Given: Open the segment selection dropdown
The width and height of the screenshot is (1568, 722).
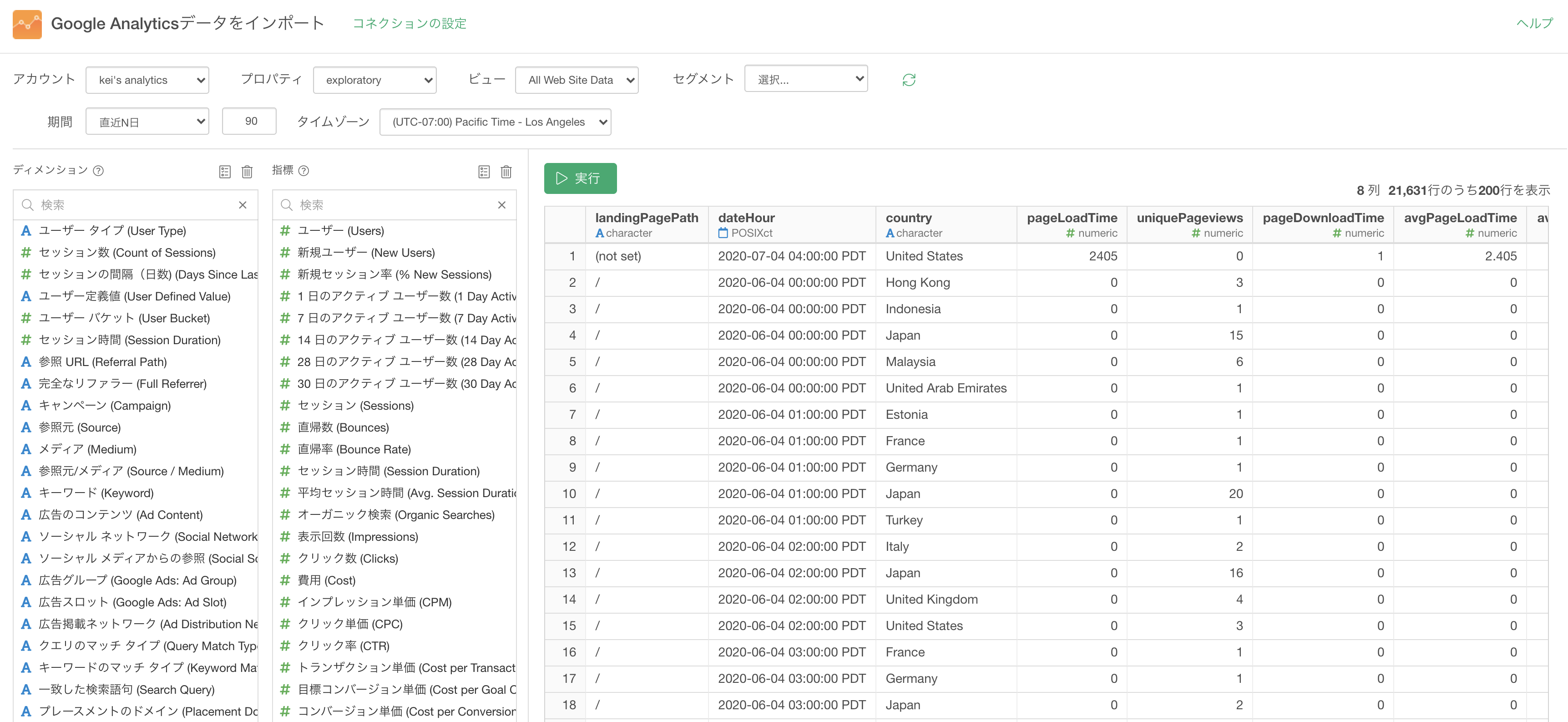Looking at the screenshot, I should (x=805, y=79).
